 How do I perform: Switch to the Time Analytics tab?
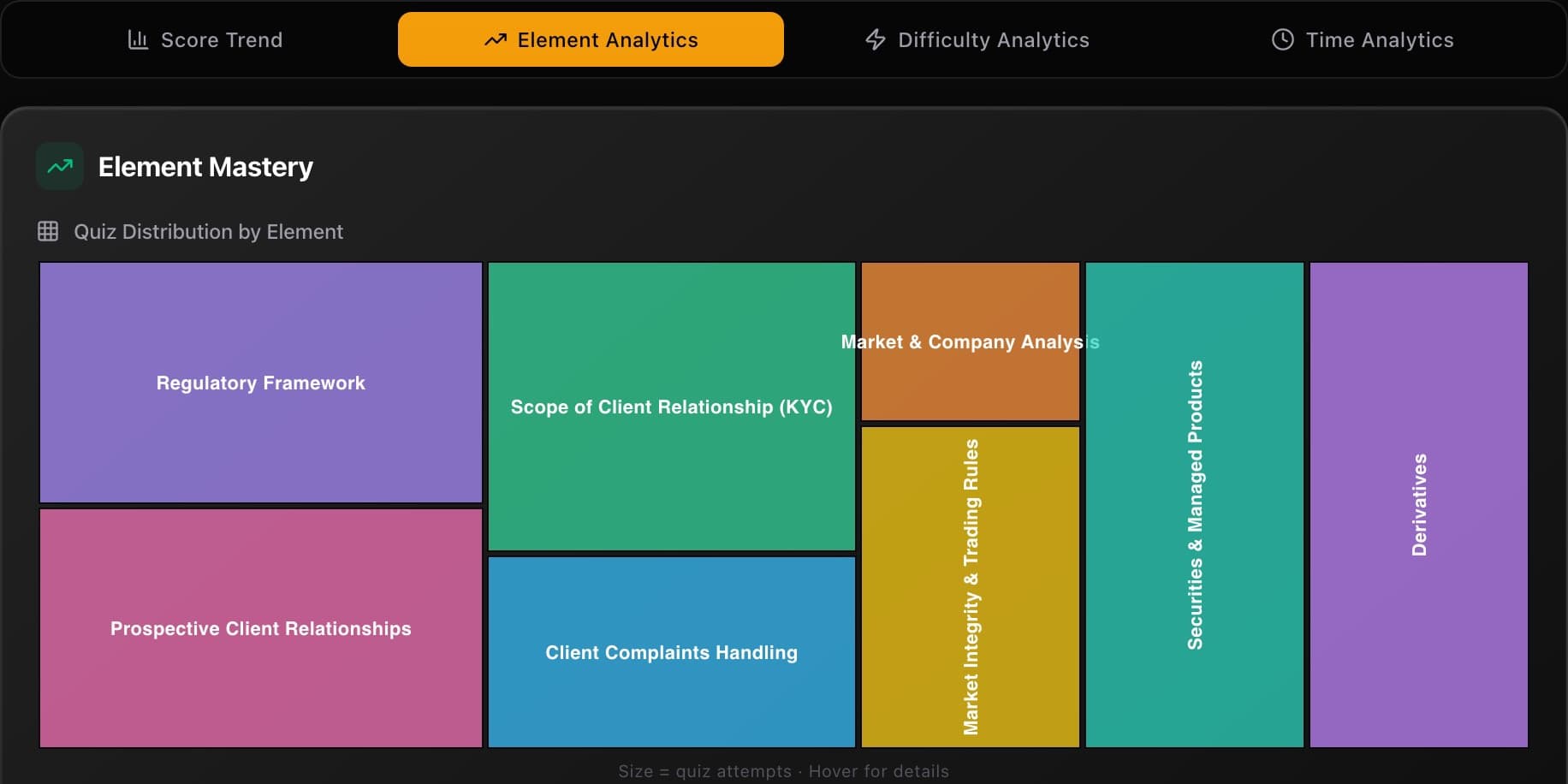click(1363, 39)
